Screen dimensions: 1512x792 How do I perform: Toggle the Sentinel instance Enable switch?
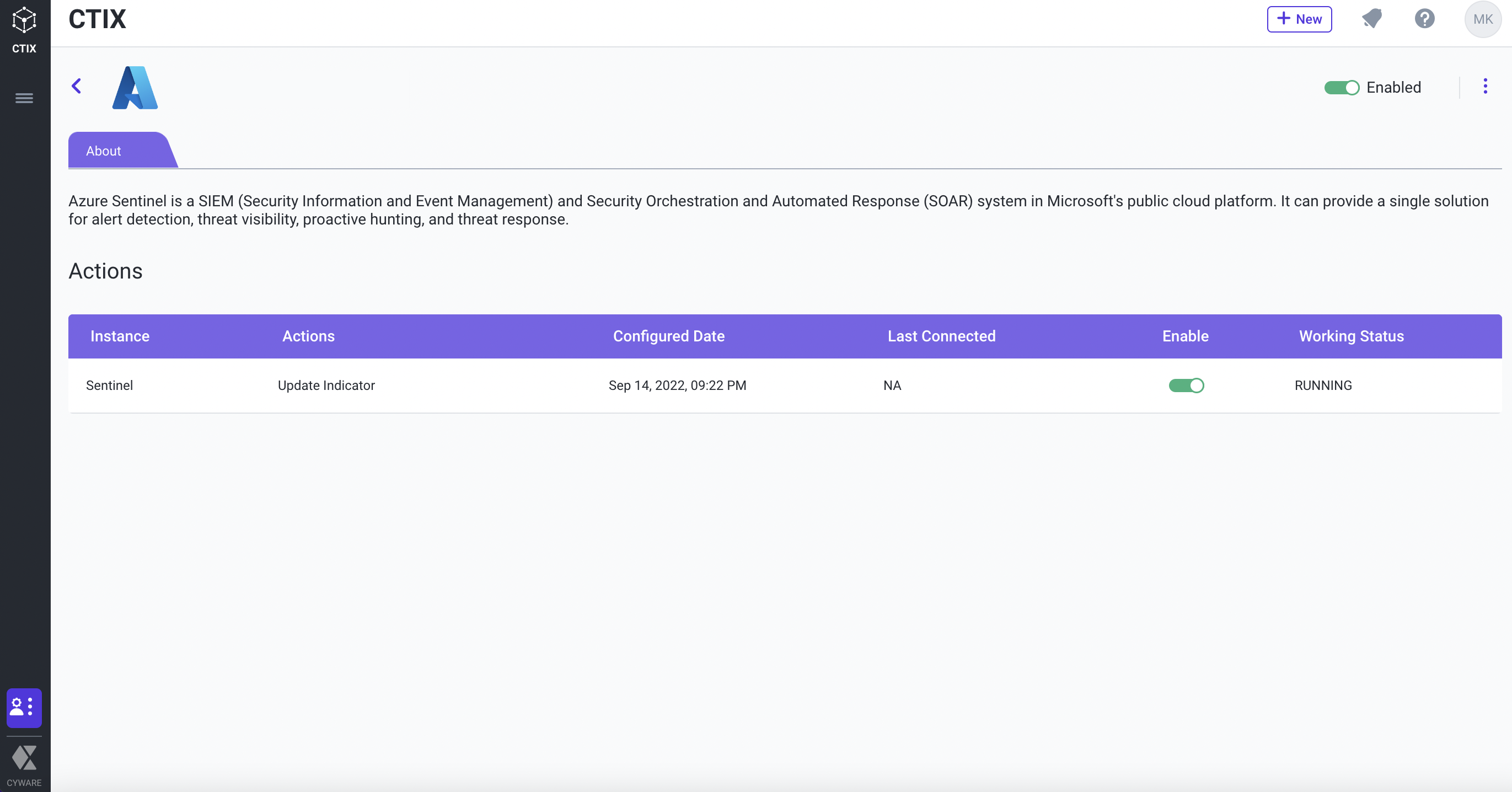(x=1186, y=385)
